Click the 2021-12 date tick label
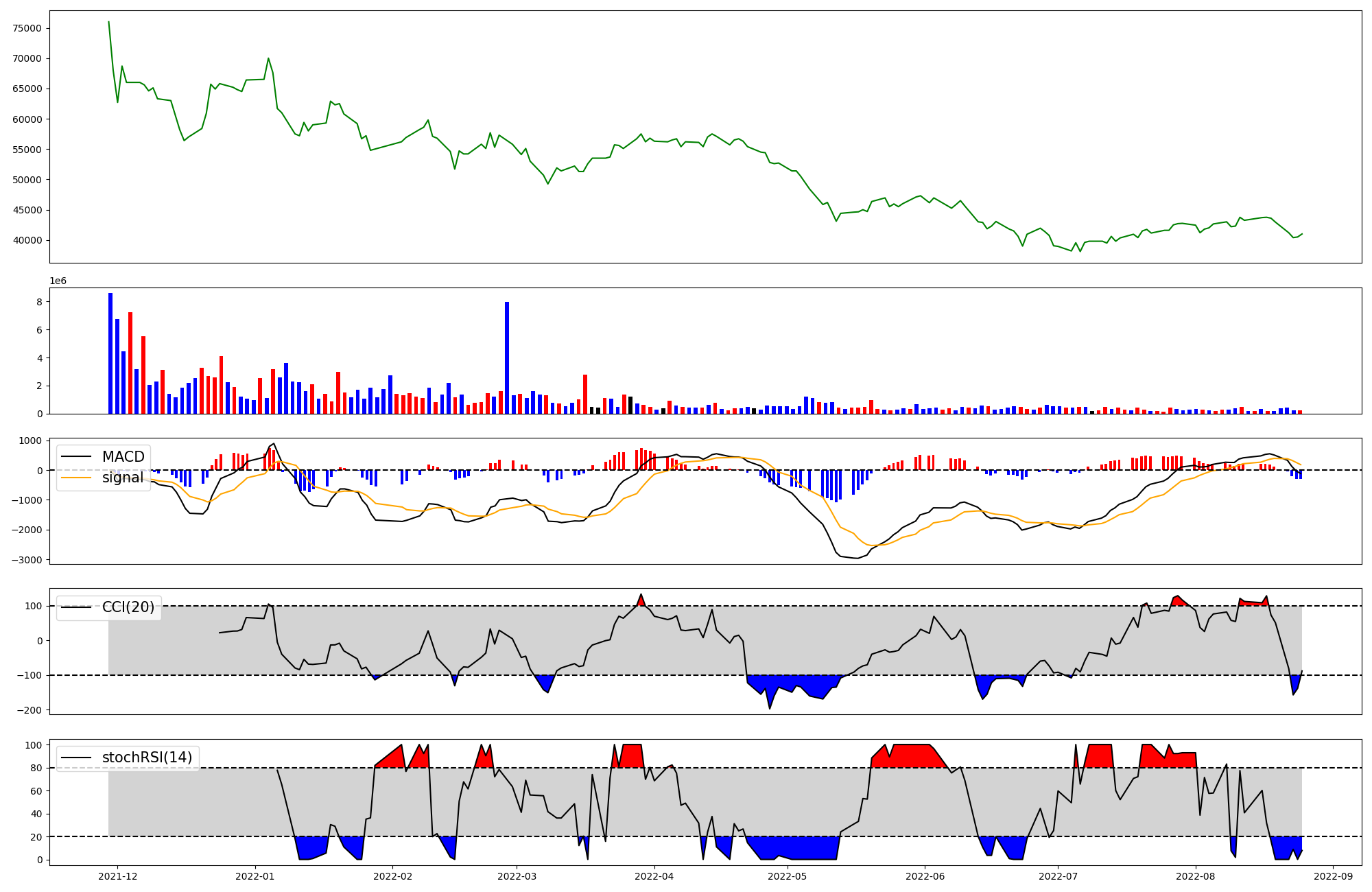Viewport: 1372px width, 892px height. point(117,876)
